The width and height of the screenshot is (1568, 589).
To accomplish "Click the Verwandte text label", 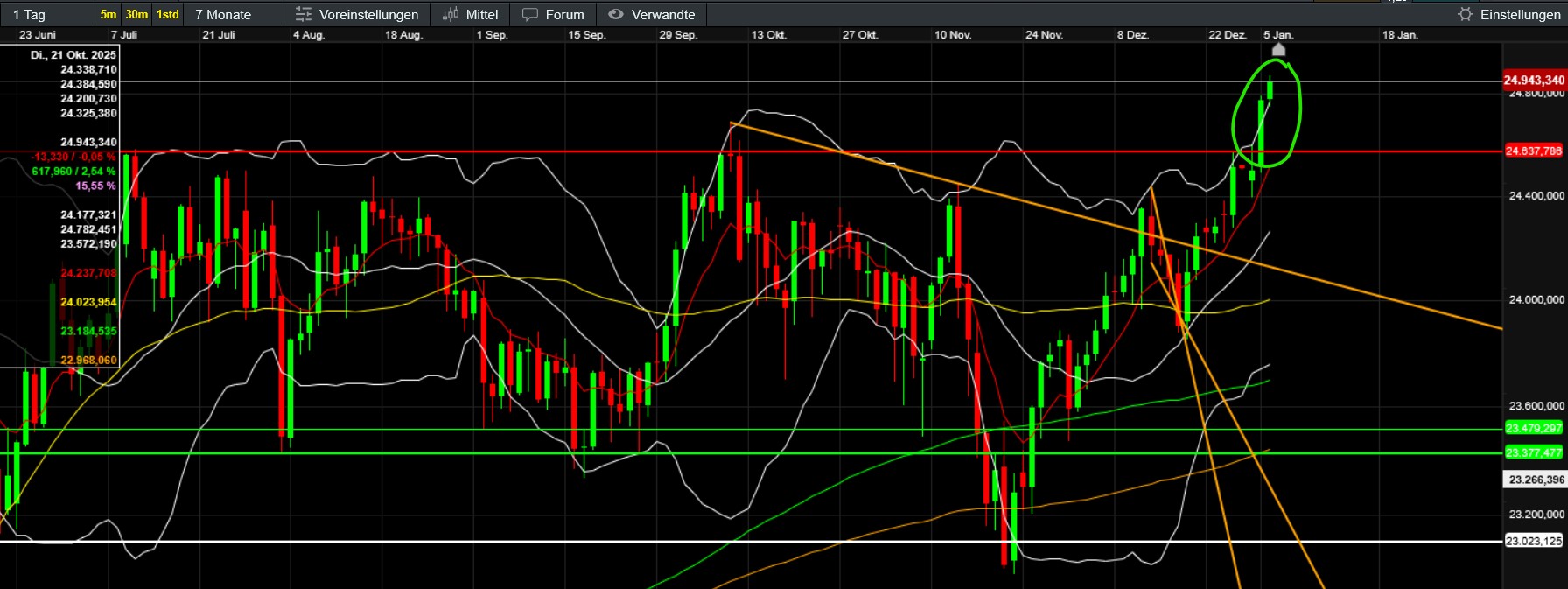I will [x=663, y=14].
